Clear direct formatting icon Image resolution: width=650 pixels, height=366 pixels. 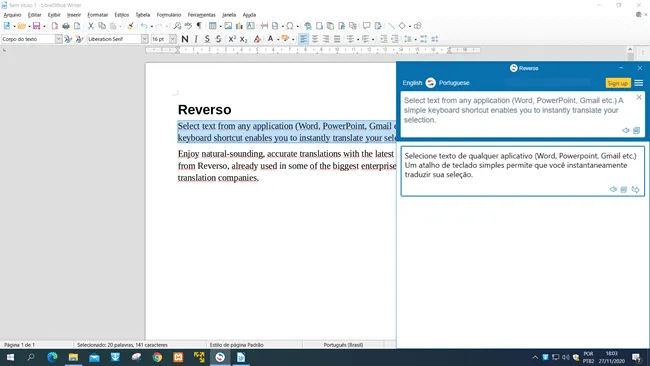click(257, 39)
